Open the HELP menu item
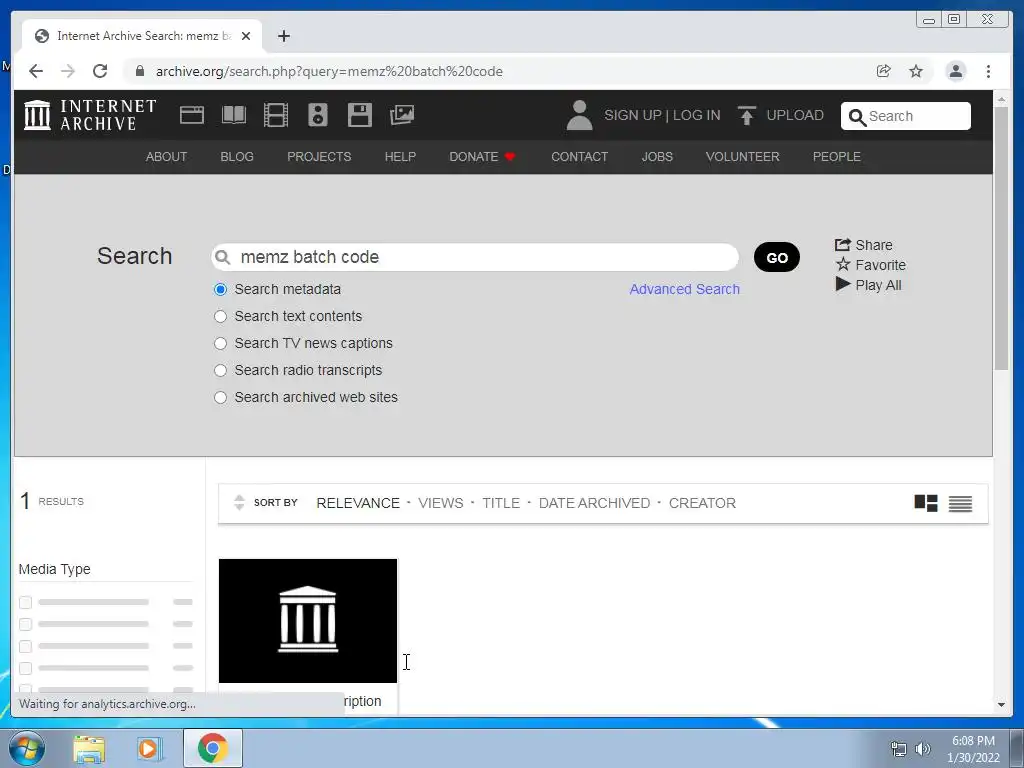Image resolution: width=1024 pixels, height=768 pixels. pyautogui.click(x=400, y=157)
